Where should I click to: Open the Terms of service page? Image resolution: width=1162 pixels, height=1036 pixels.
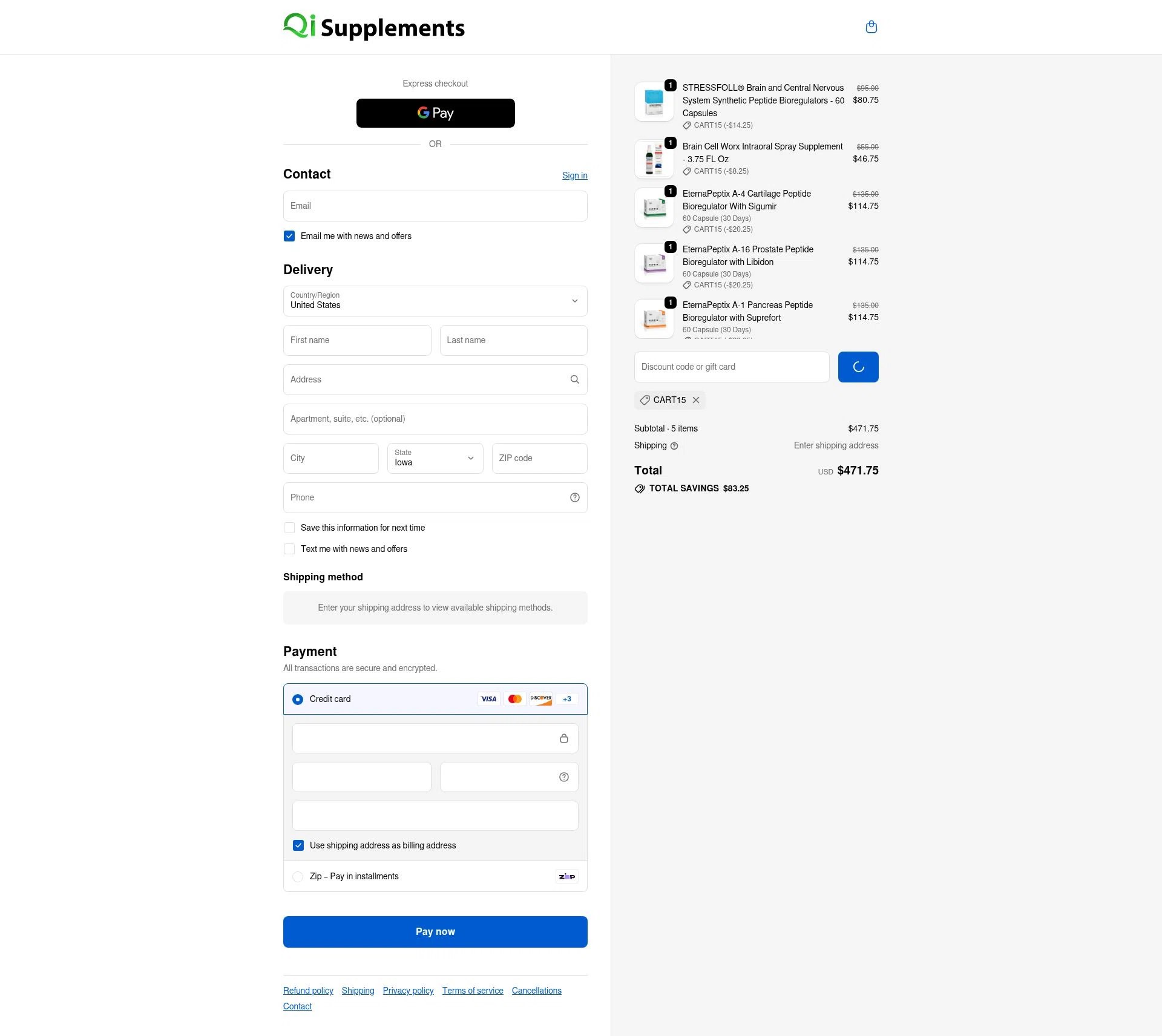pyautogui.click(x=473, y=990)
